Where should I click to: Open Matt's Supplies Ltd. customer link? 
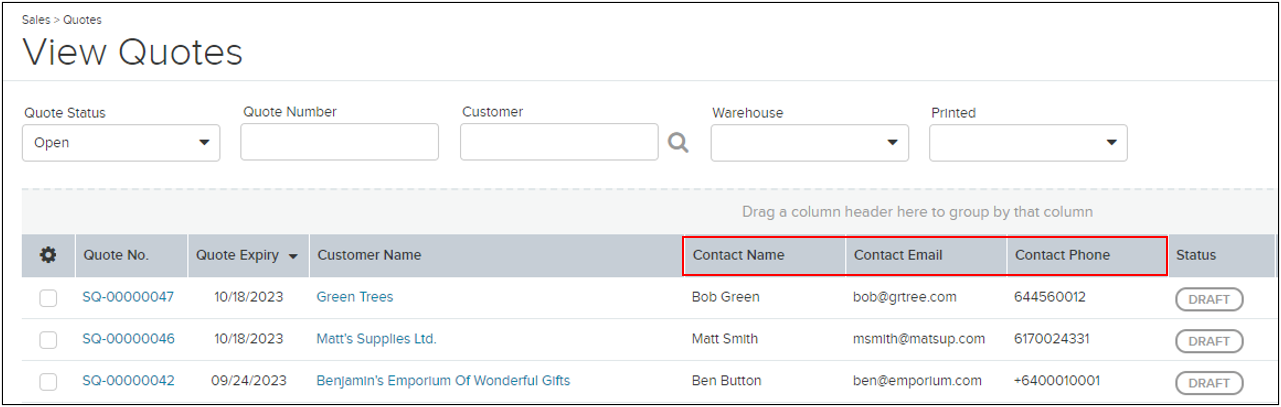(x=376, y=339)
